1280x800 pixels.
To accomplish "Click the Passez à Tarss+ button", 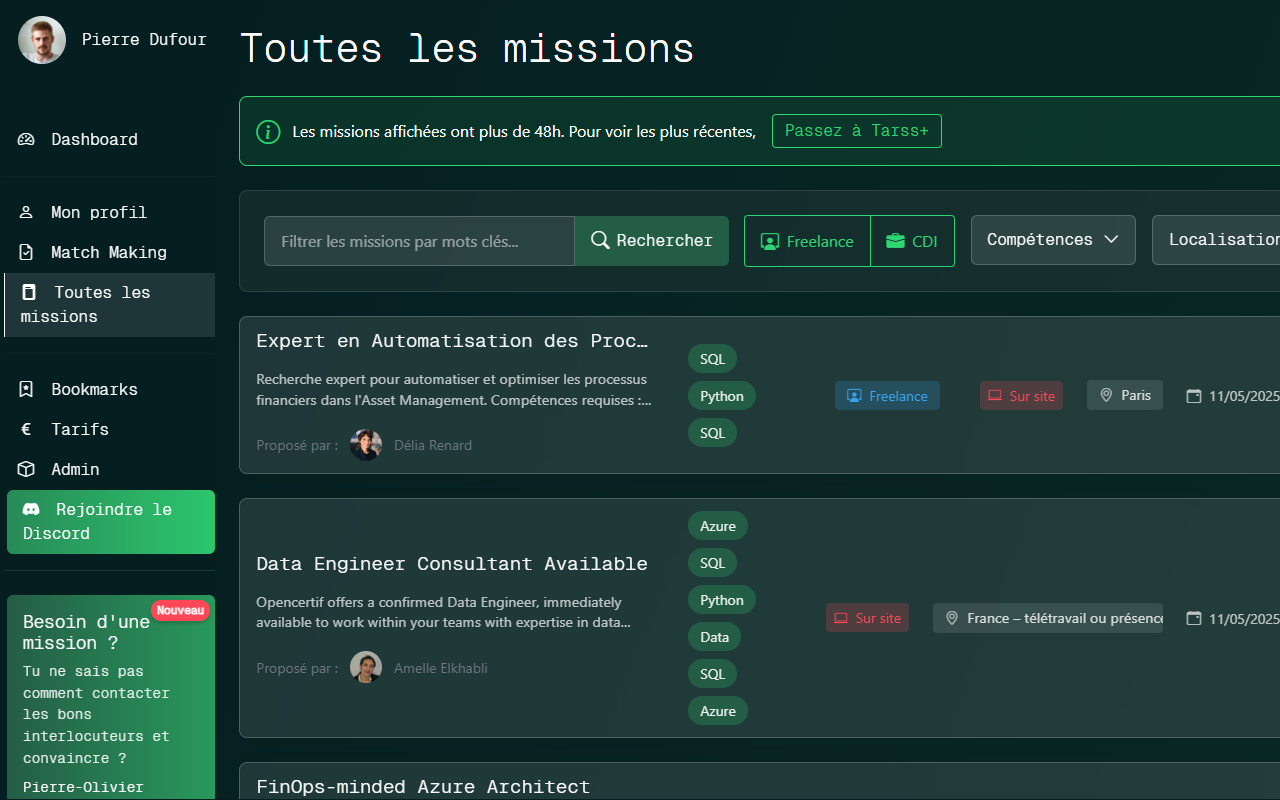I will pyautogui.click(x=857, y=131).
